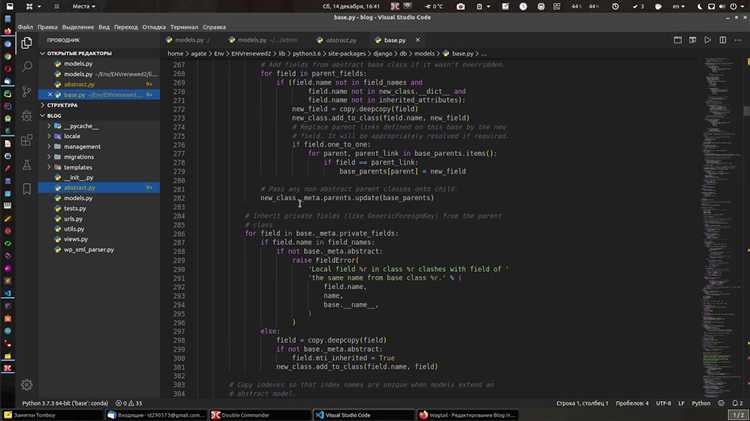Click the django breadcrumb segment
The height and width of the screenshot is (421, 750).
tap(382, 54)
